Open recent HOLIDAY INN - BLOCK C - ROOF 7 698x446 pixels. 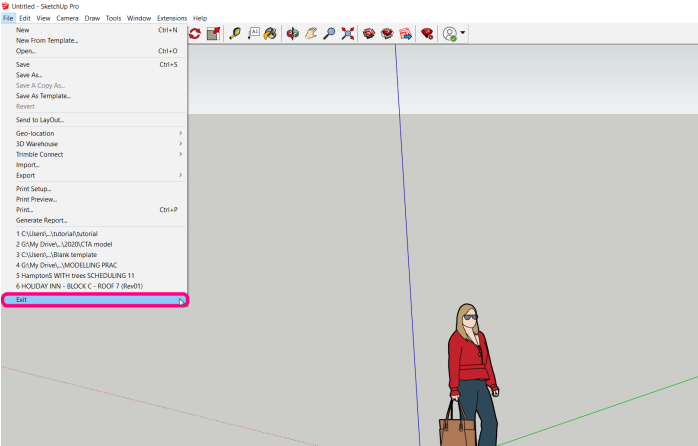(94, 286)
